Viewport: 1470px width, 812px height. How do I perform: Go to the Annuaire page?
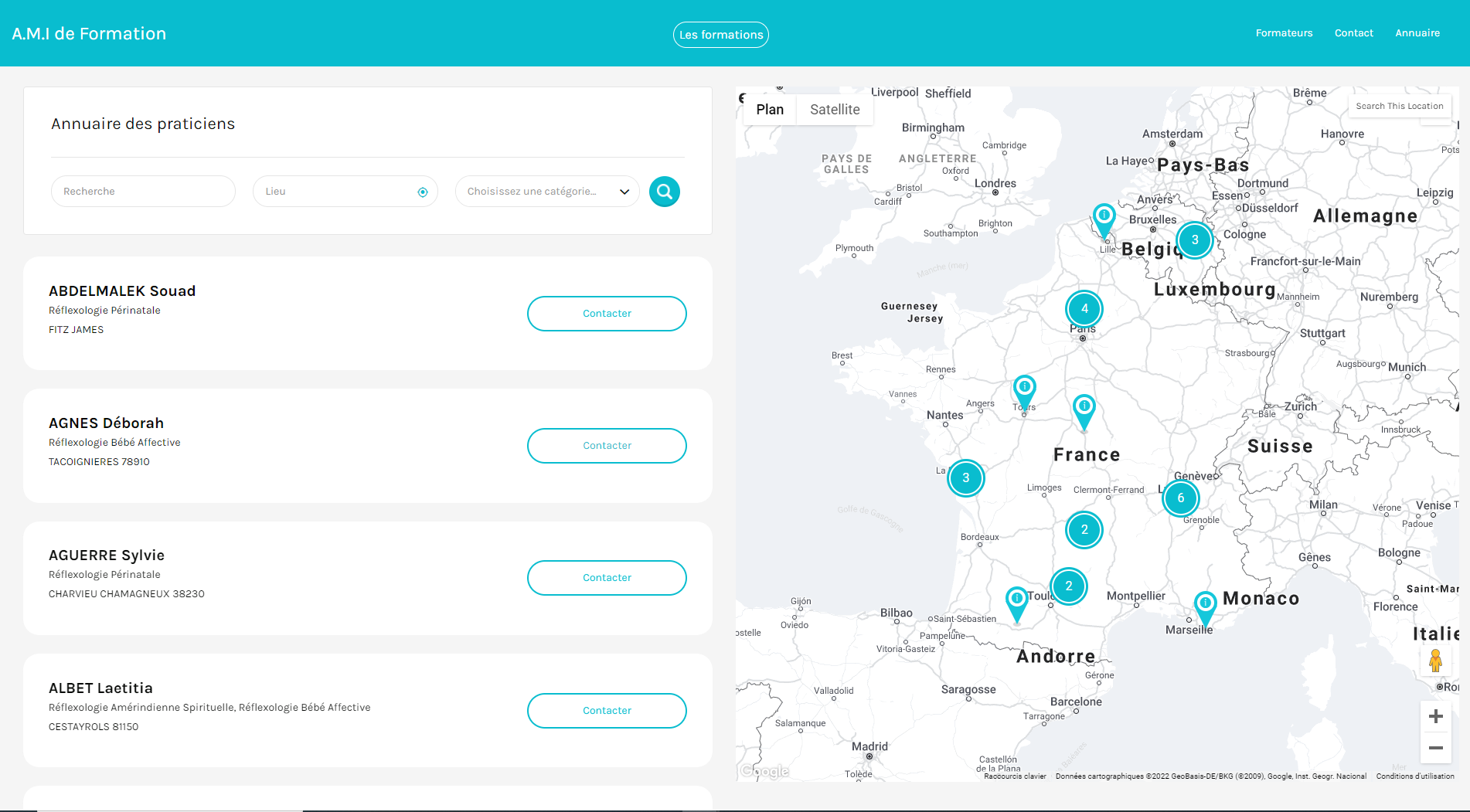tap(1417, 33)
